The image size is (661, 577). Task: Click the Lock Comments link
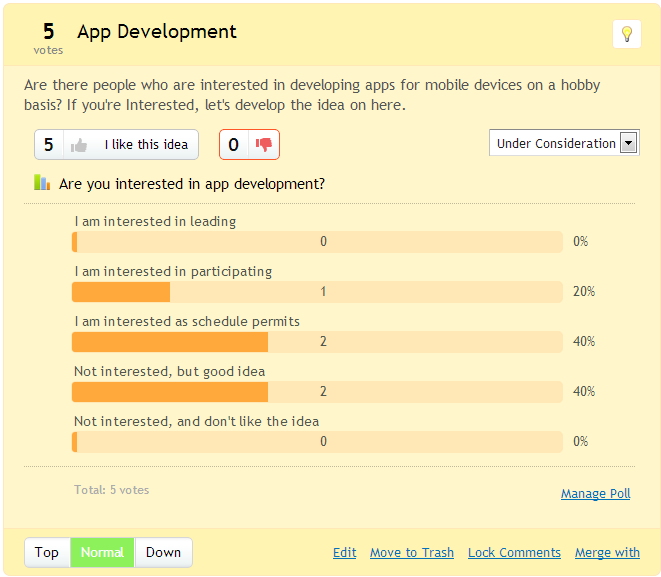(514, 552)
